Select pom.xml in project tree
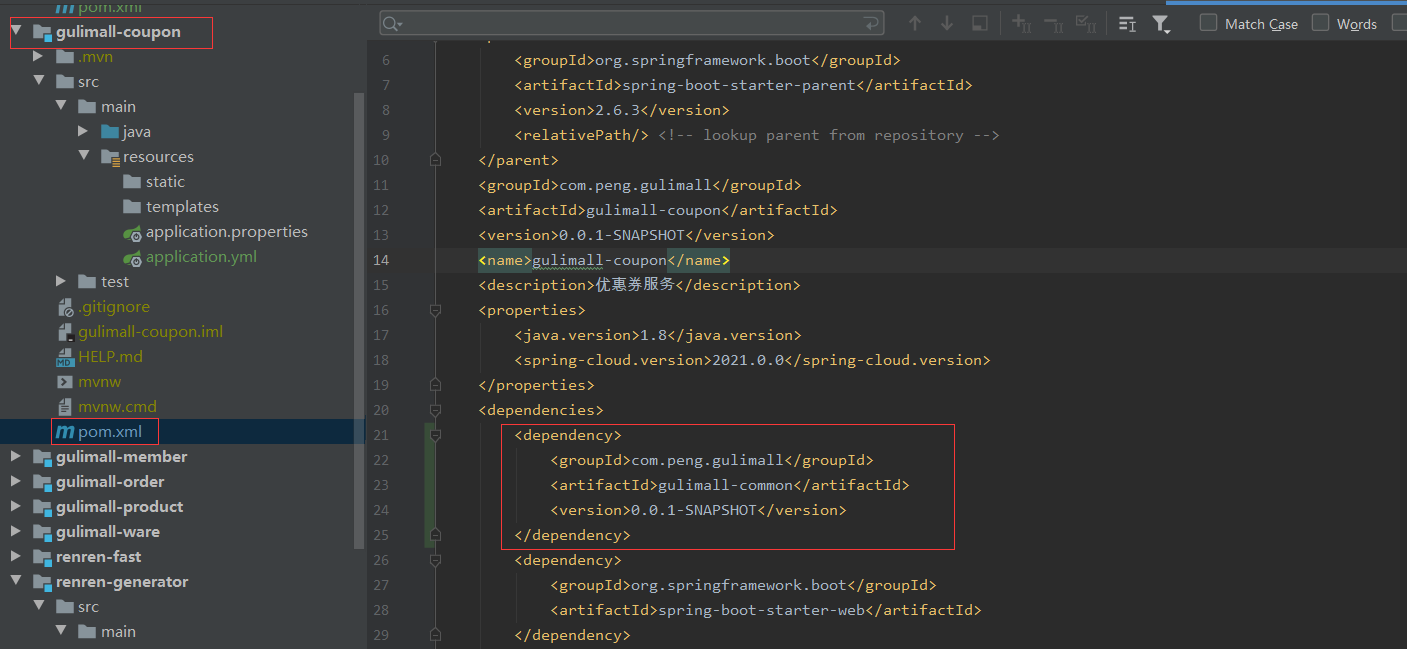1407x649 pixels. click(x=110, y=432)
